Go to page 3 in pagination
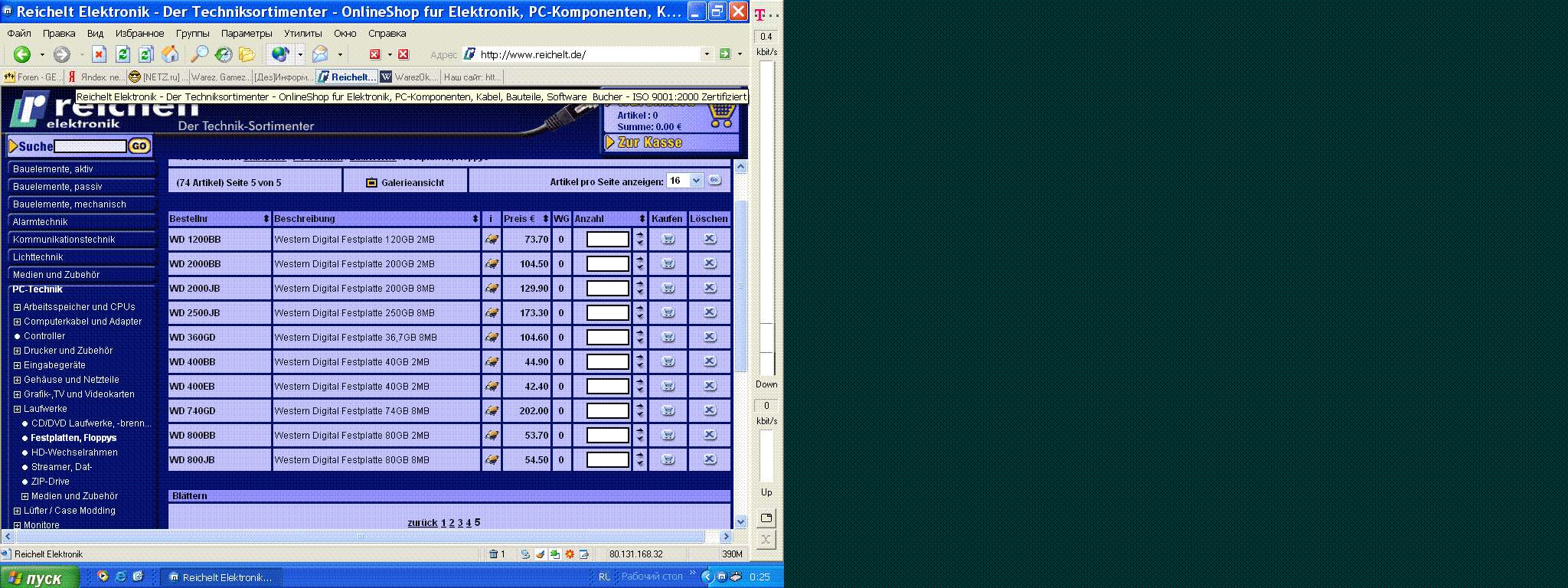 point(460,523)
